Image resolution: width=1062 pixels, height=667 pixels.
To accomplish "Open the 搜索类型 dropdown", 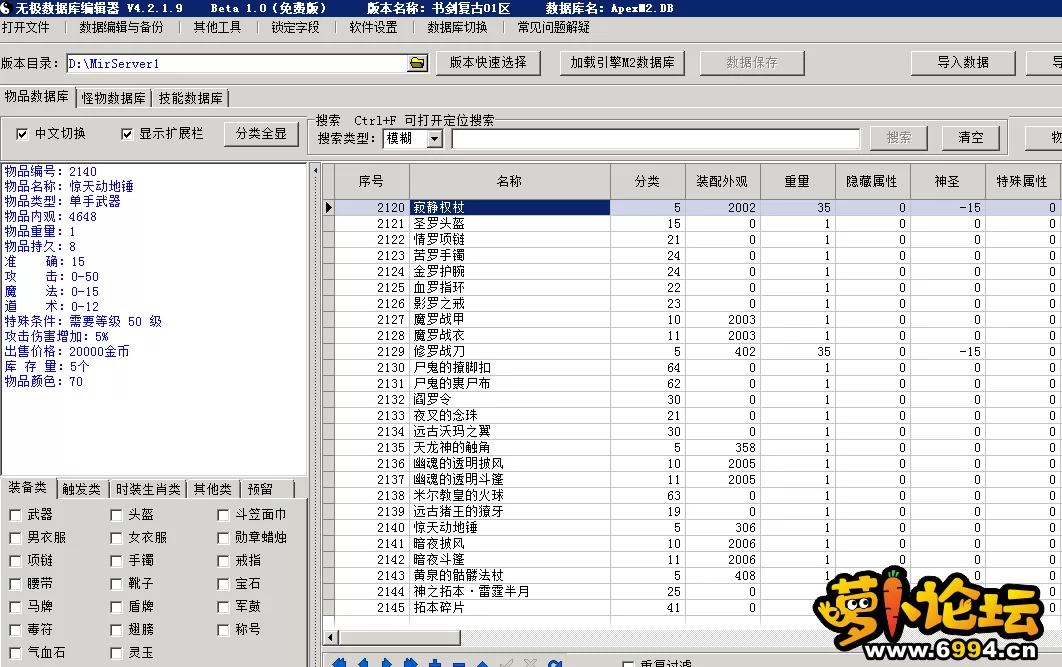I will (434, 139).
